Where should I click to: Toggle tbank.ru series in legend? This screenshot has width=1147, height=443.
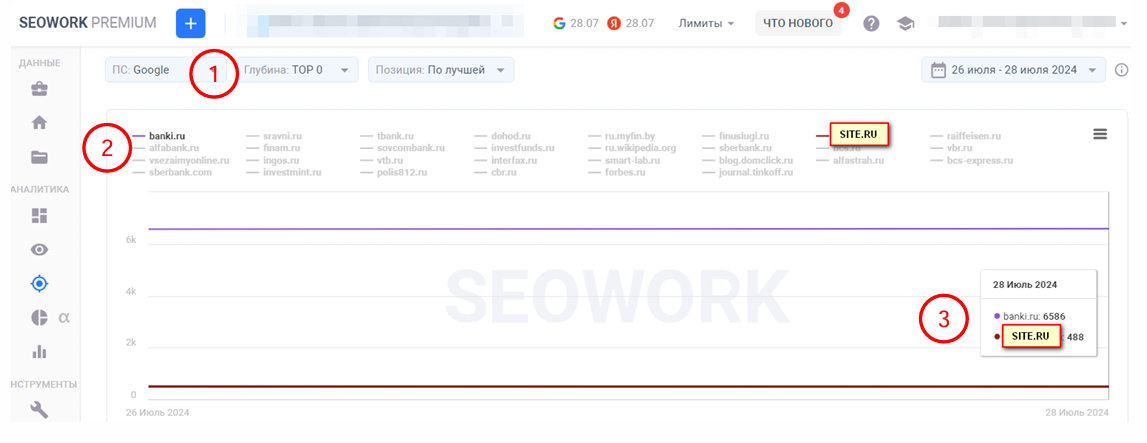tap(388, 136)
